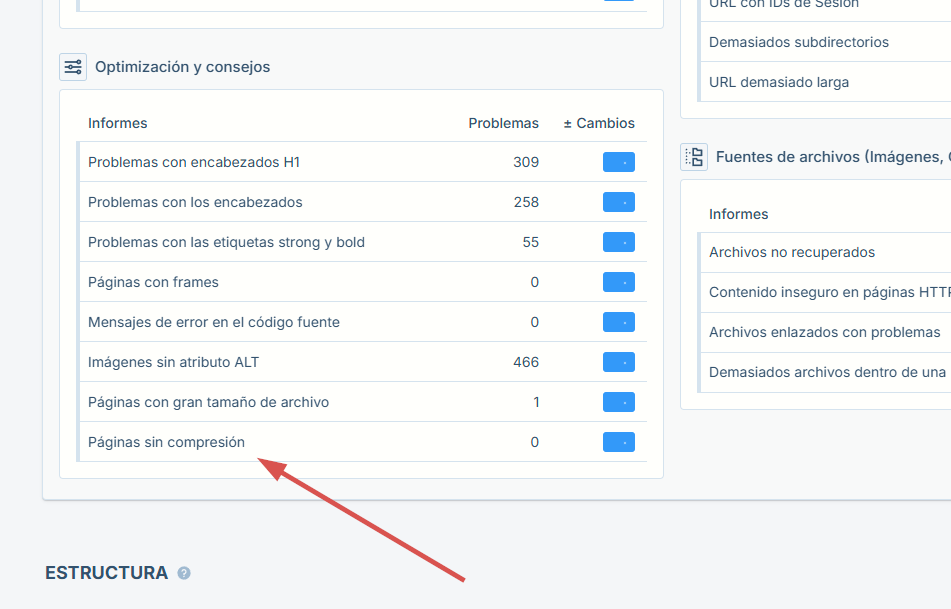Check Cambios for Páginas sin compresión
Viewport: 951px width, 609px height.
click(x=618, y=442)
